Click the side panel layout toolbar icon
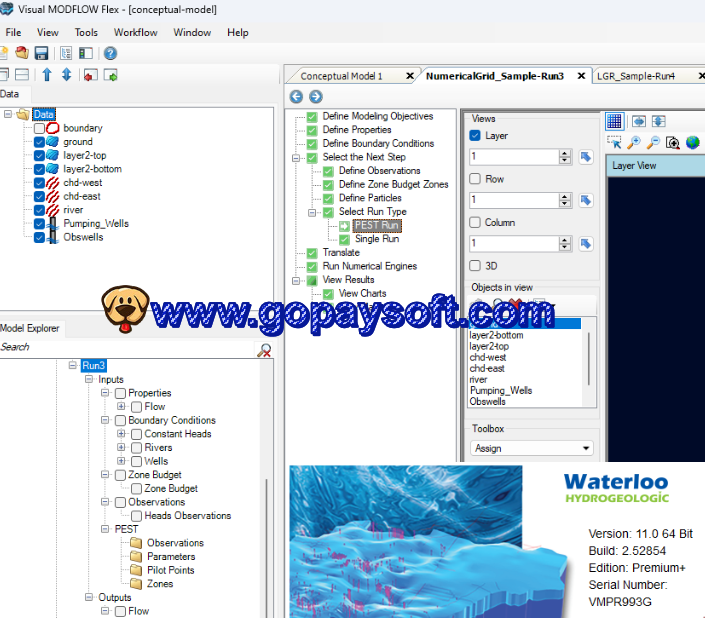 pos(85,53)
